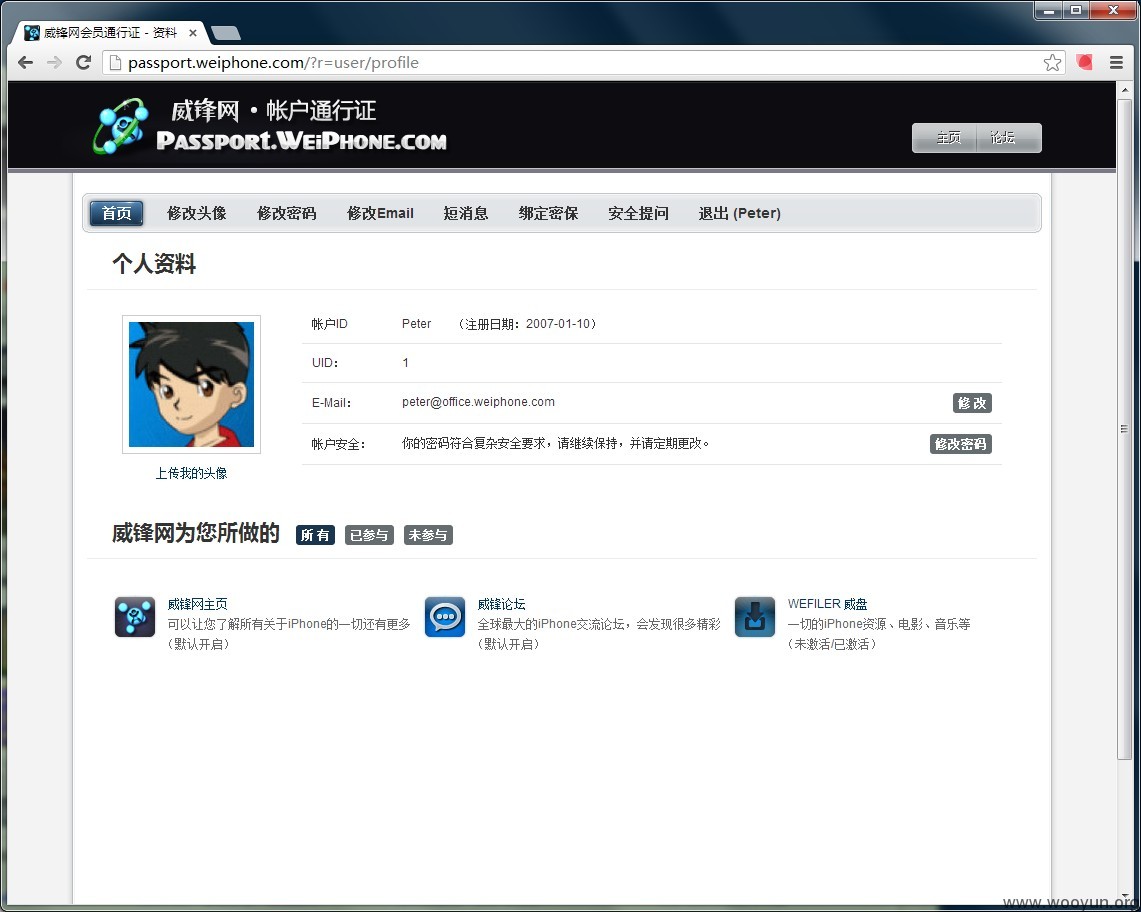Screen dimensions: 1141x912
Task: Open the 威锋论坛 chat bubble icon
Action: pyautogui.click(x=445, y=616)
